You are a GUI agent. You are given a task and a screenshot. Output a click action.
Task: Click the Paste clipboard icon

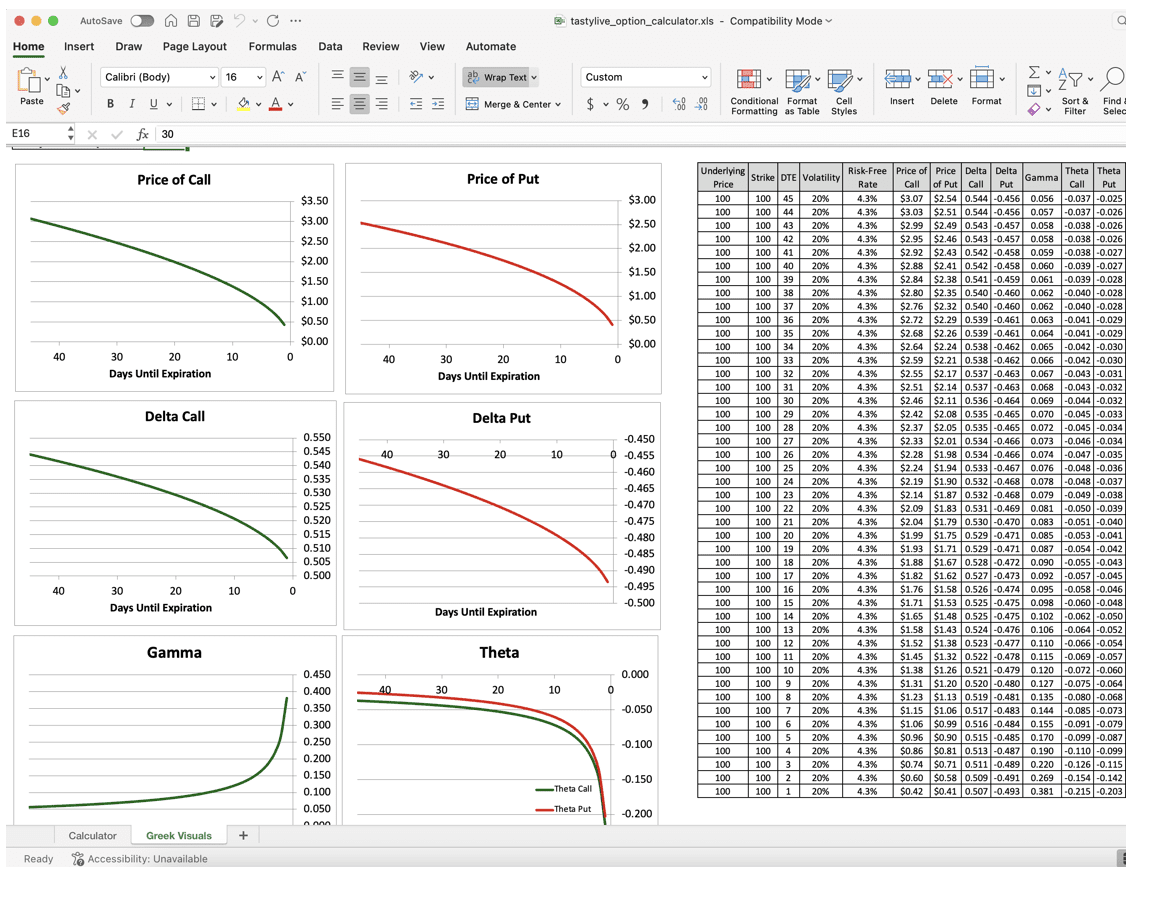pyautogui.click(x=29, y=80)
